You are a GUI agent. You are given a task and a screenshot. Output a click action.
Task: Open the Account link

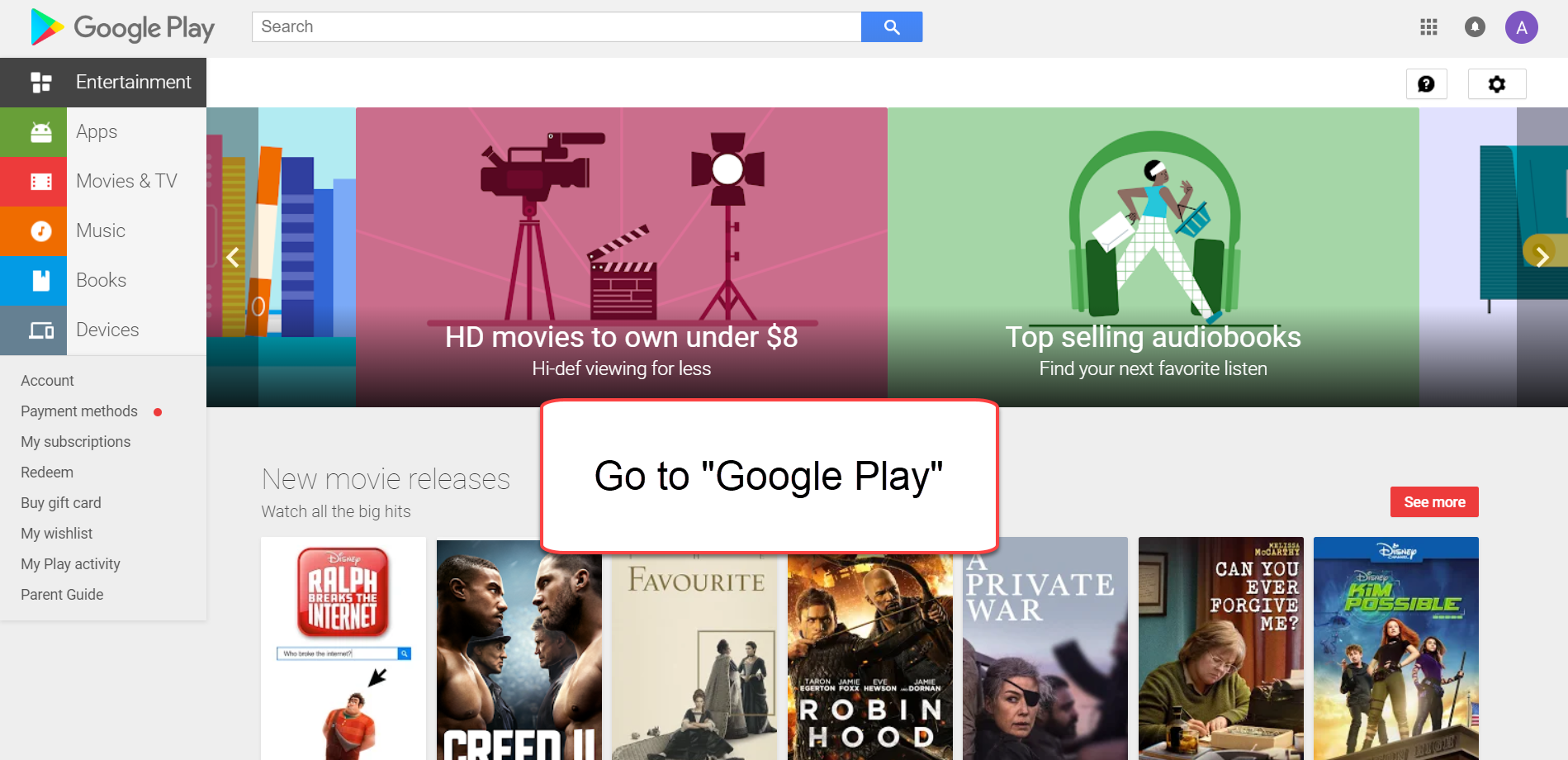(x=47, y=381)
